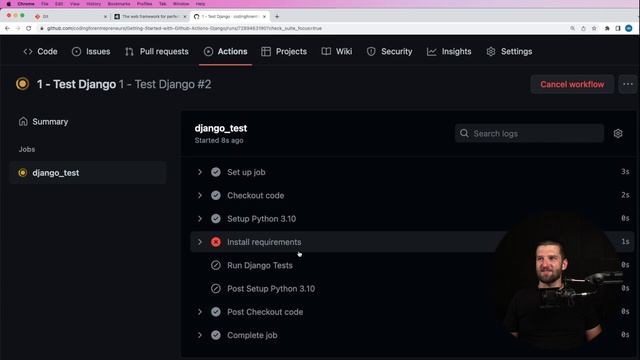
Task: Click into Search logs field
Action: pyautogui.click(x=529, y=133)
